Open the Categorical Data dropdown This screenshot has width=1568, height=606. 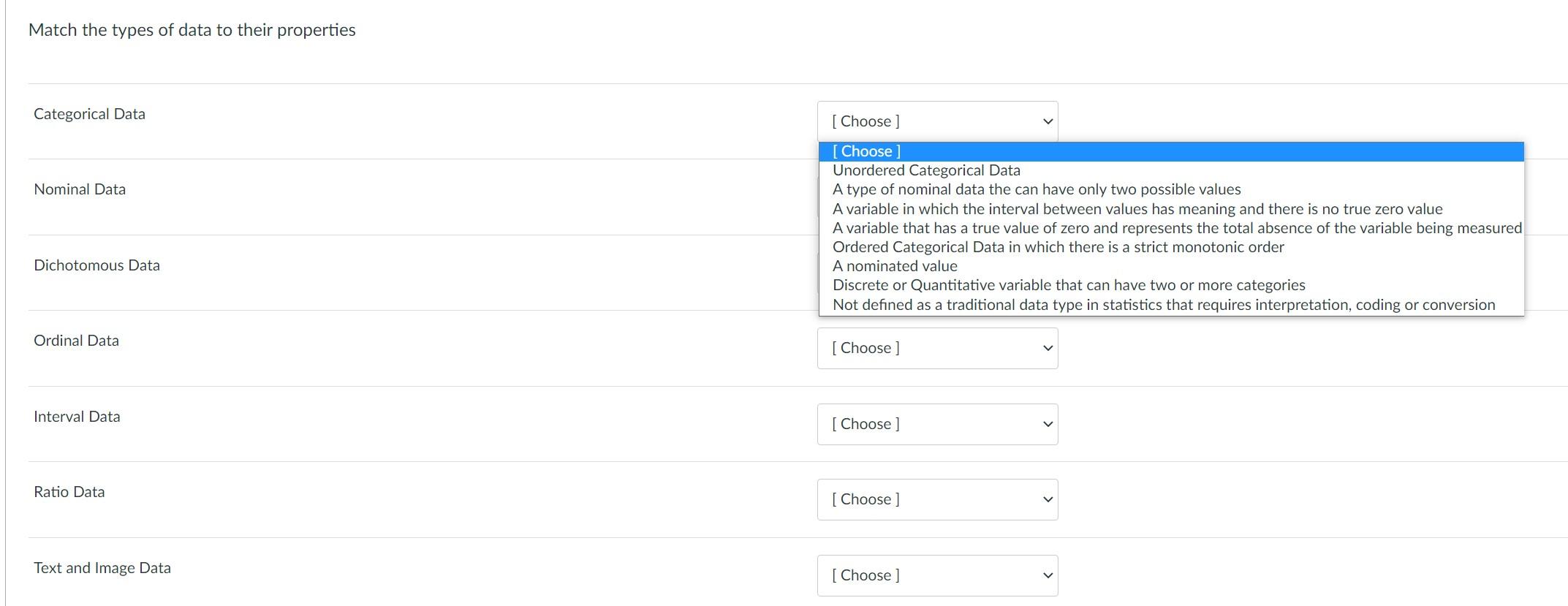[x=937, y=121]
